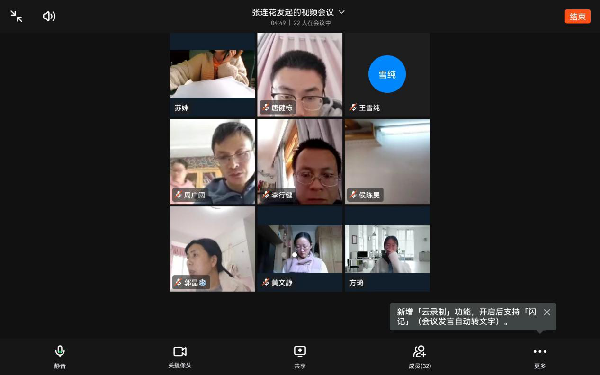600x375 pixels.
Task: Open the members list
Action: click(x=420, y=356)
